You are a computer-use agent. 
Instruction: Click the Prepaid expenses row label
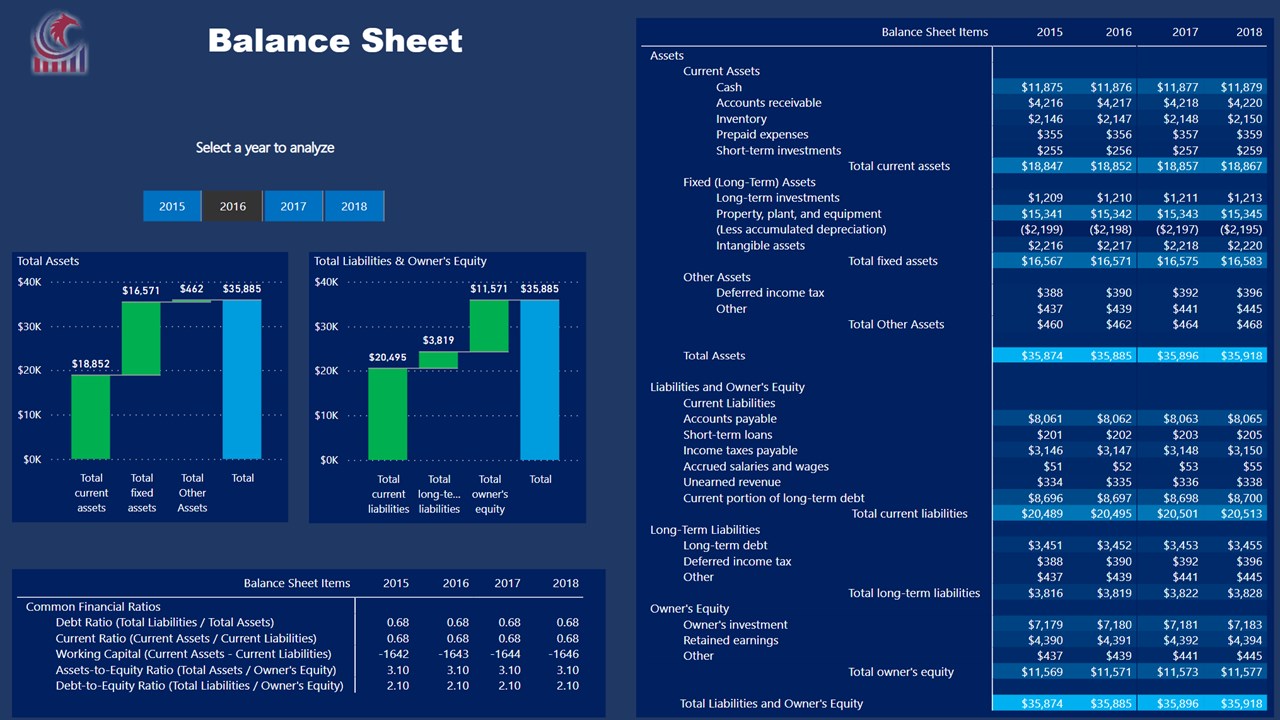point(762,135)
